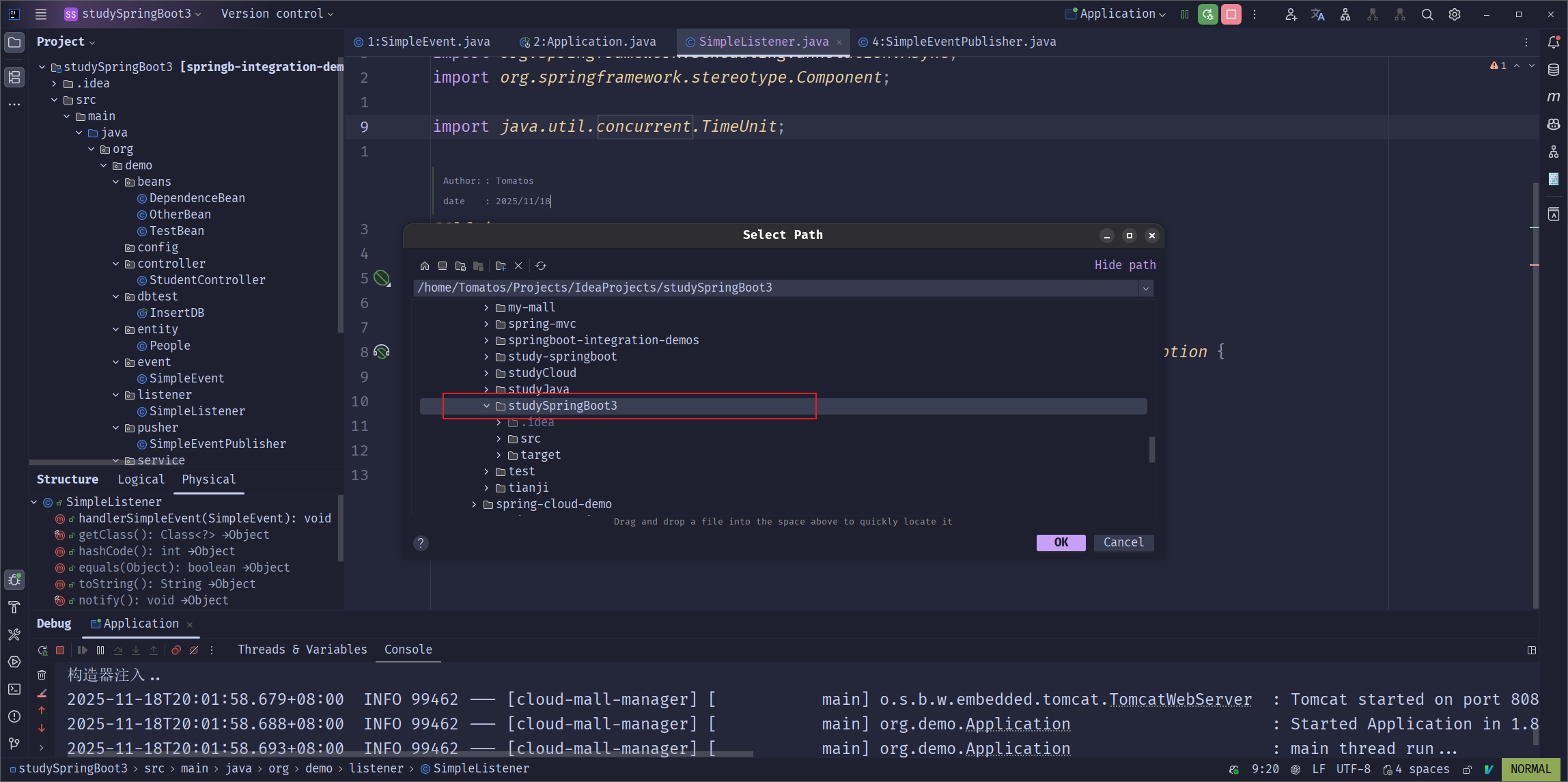Click Hide path to toggle path field
Image resolution: width=1568 pixels, height=782 pixels.
click(x=1125, y=265)
